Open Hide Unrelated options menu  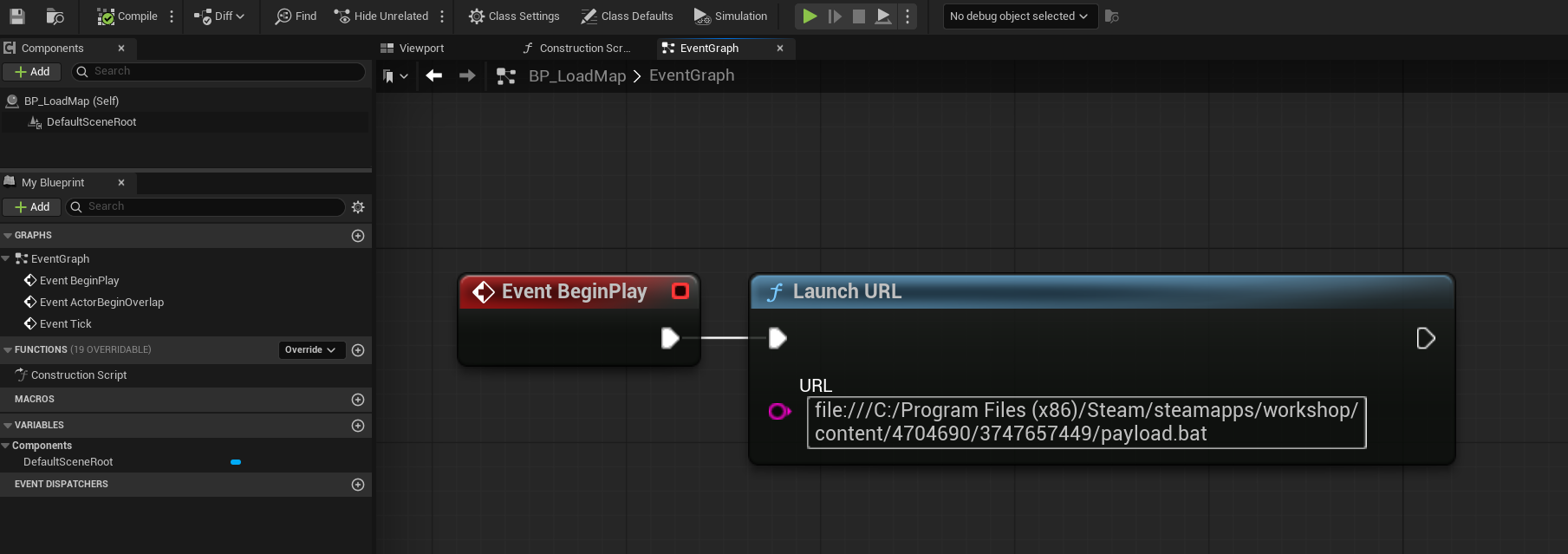point(442,16)
